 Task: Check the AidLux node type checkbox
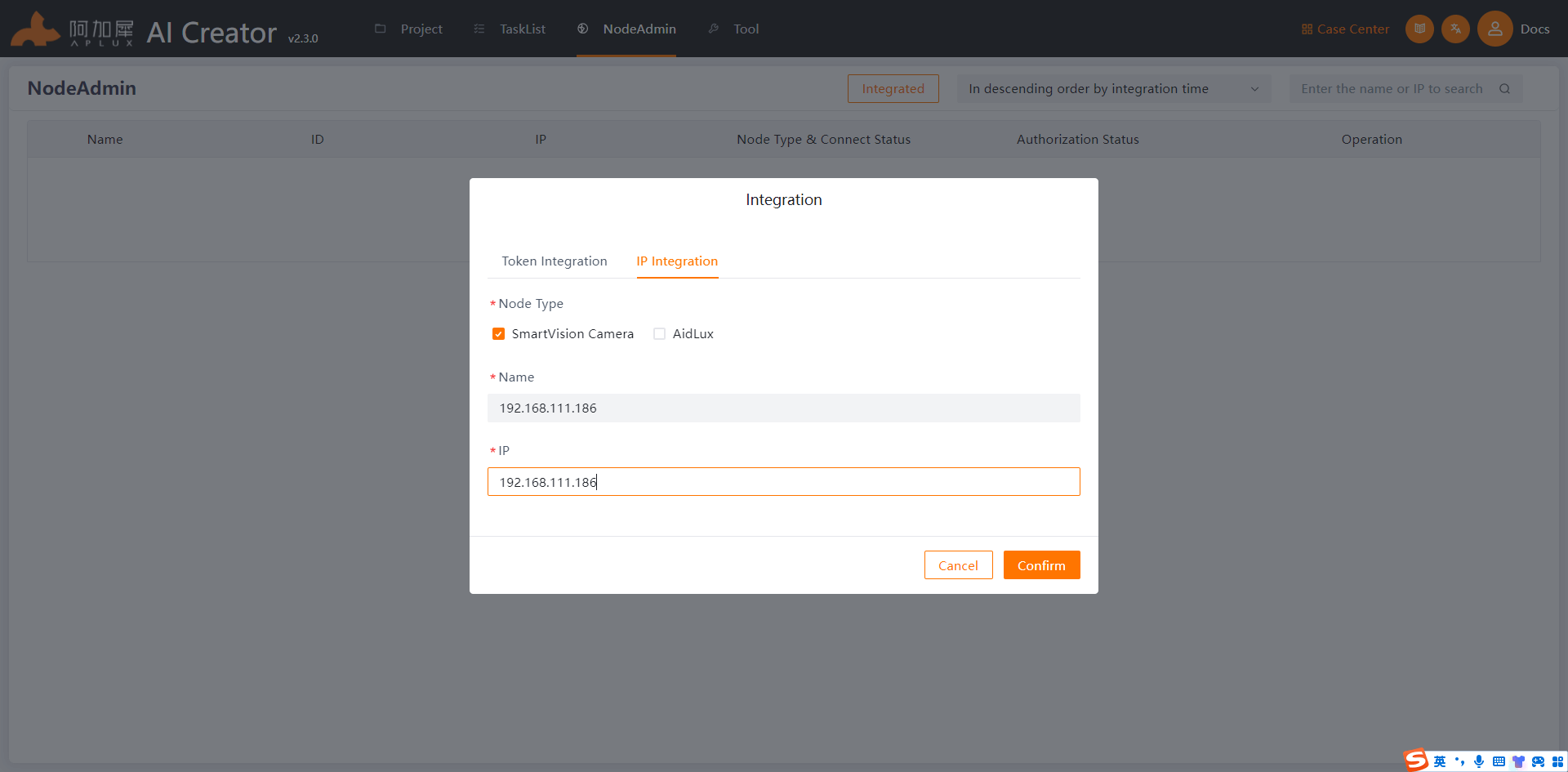tap(659, 333)
